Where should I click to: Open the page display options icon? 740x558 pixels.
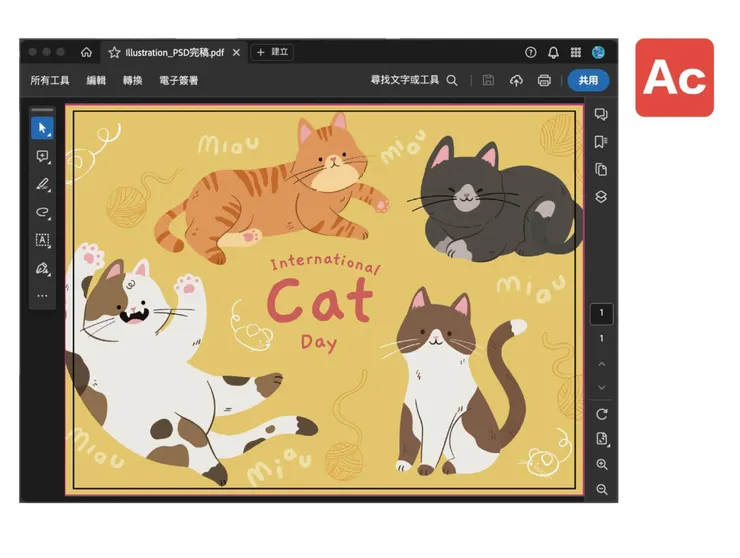tap(602, 439)
